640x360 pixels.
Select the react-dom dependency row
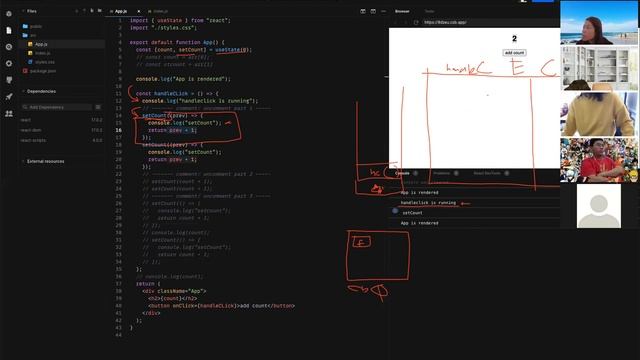click(x=61, y=130)
